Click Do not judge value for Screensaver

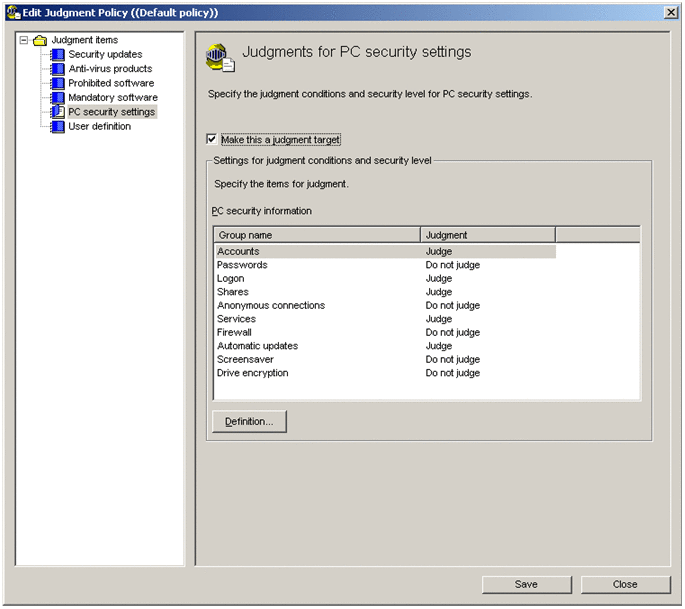point(453,360)
